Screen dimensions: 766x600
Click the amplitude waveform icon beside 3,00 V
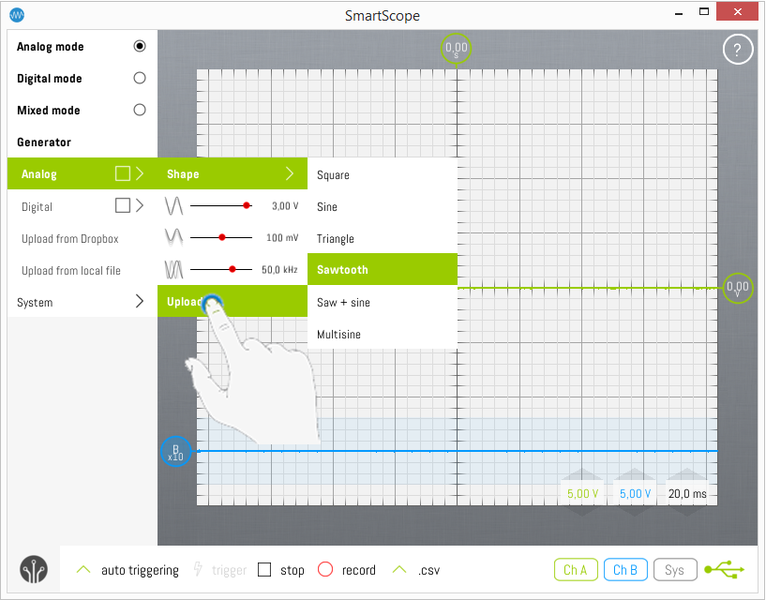click(175, 206)
